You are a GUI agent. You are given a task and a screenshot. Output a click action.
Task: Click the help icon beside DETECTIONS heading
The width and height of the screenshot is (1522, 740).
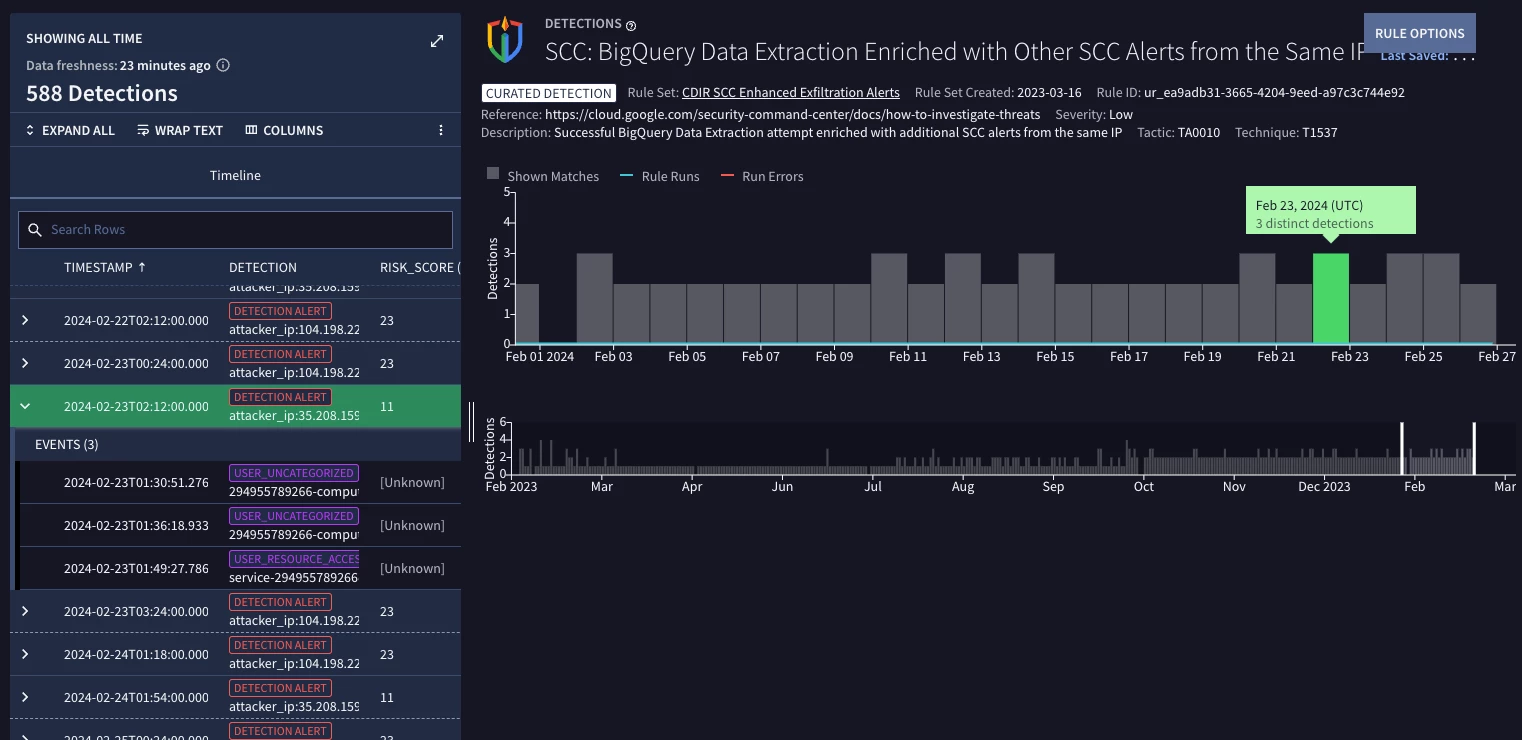point(631,25)
